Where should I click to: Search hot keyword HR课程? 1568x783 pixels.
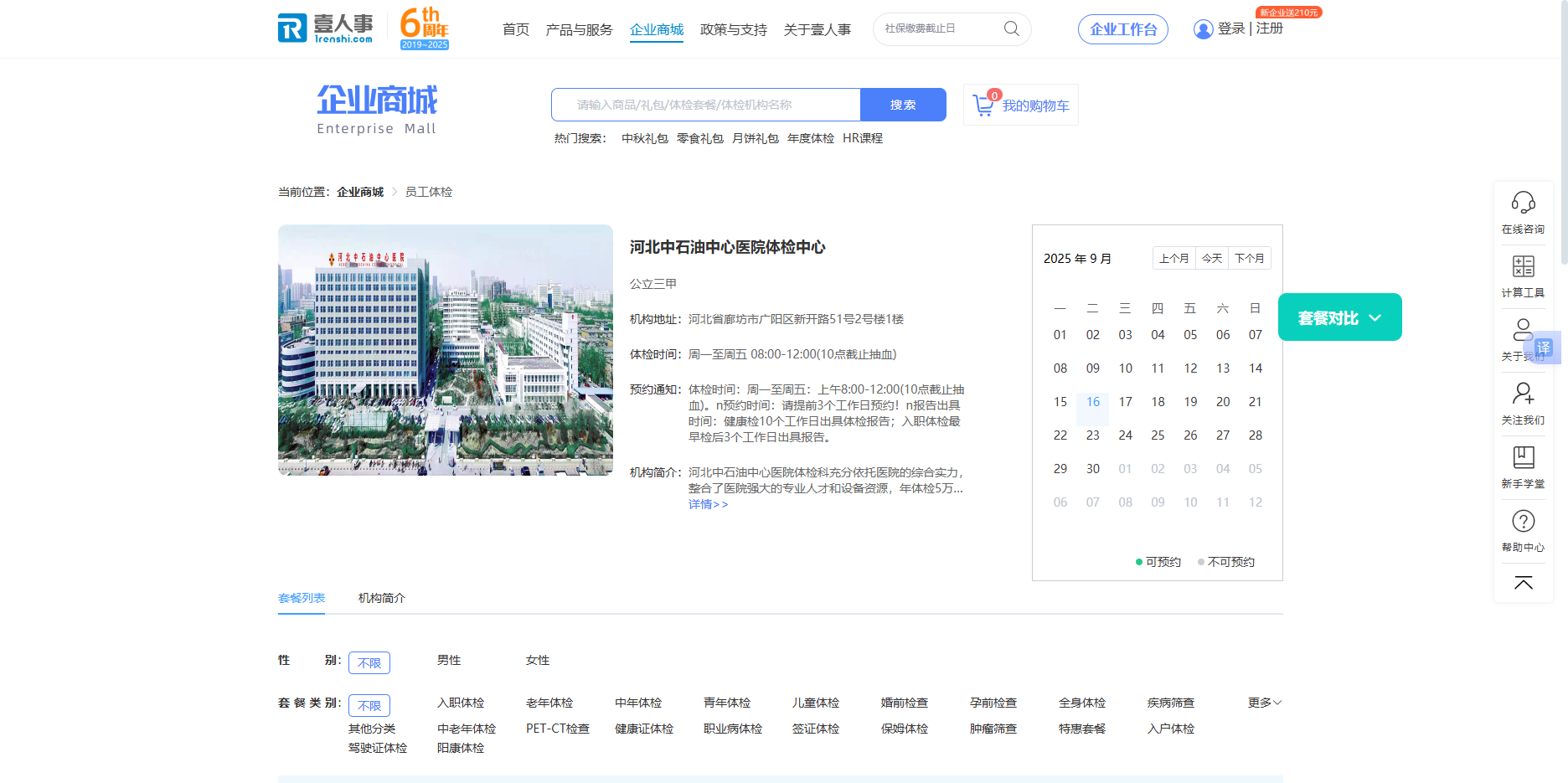(x=863, y=138)
